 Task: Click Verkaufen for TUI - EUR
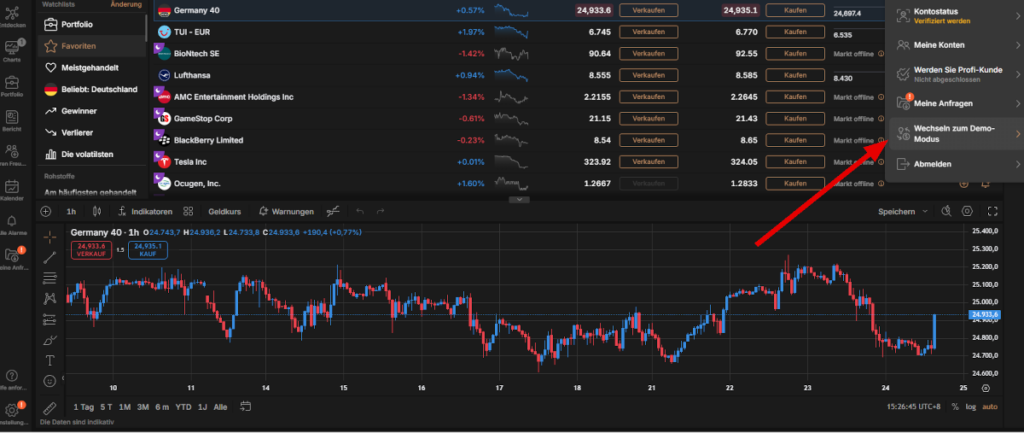648,32
